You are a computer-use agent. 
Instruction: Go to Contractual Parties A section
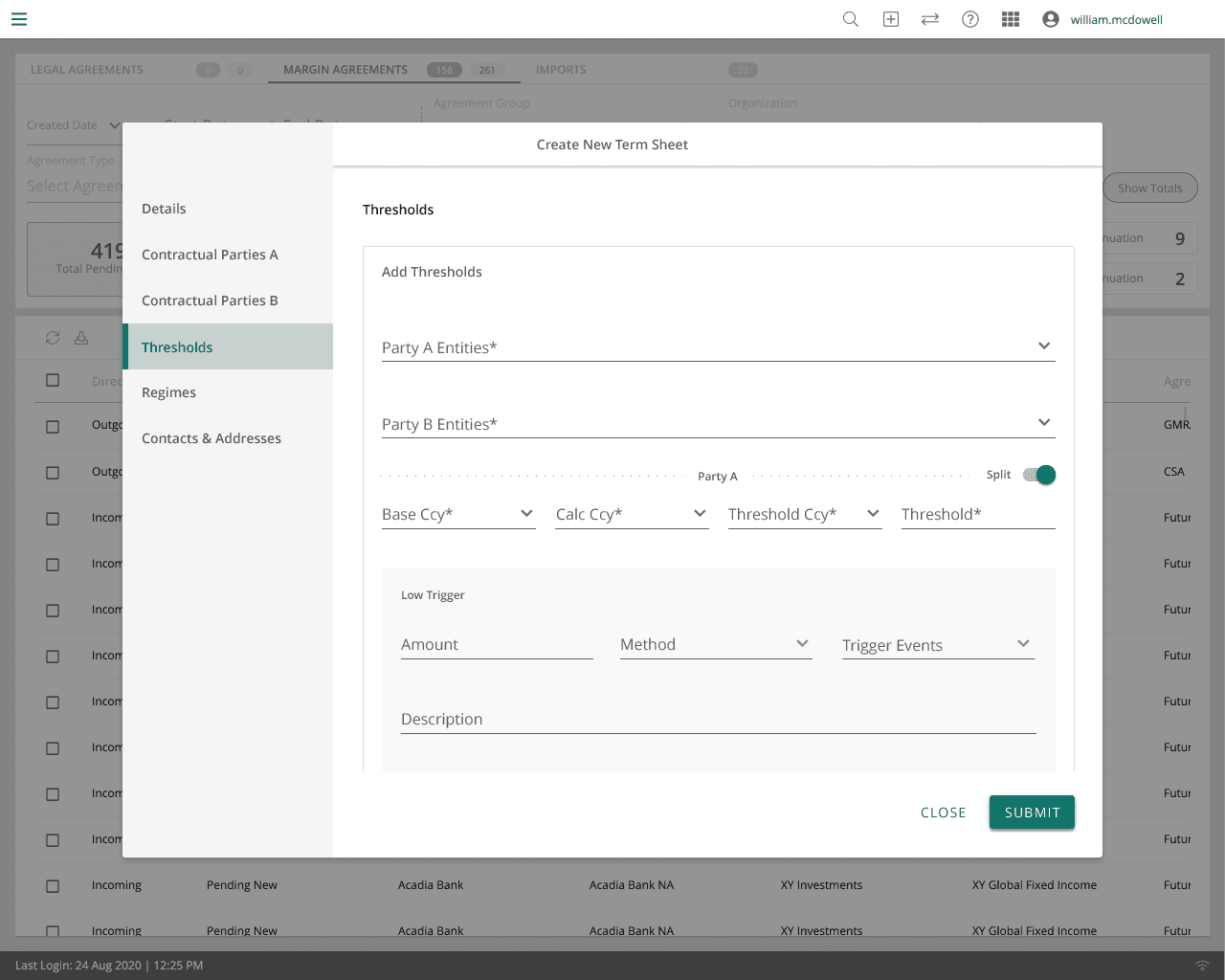coord(210,255)
